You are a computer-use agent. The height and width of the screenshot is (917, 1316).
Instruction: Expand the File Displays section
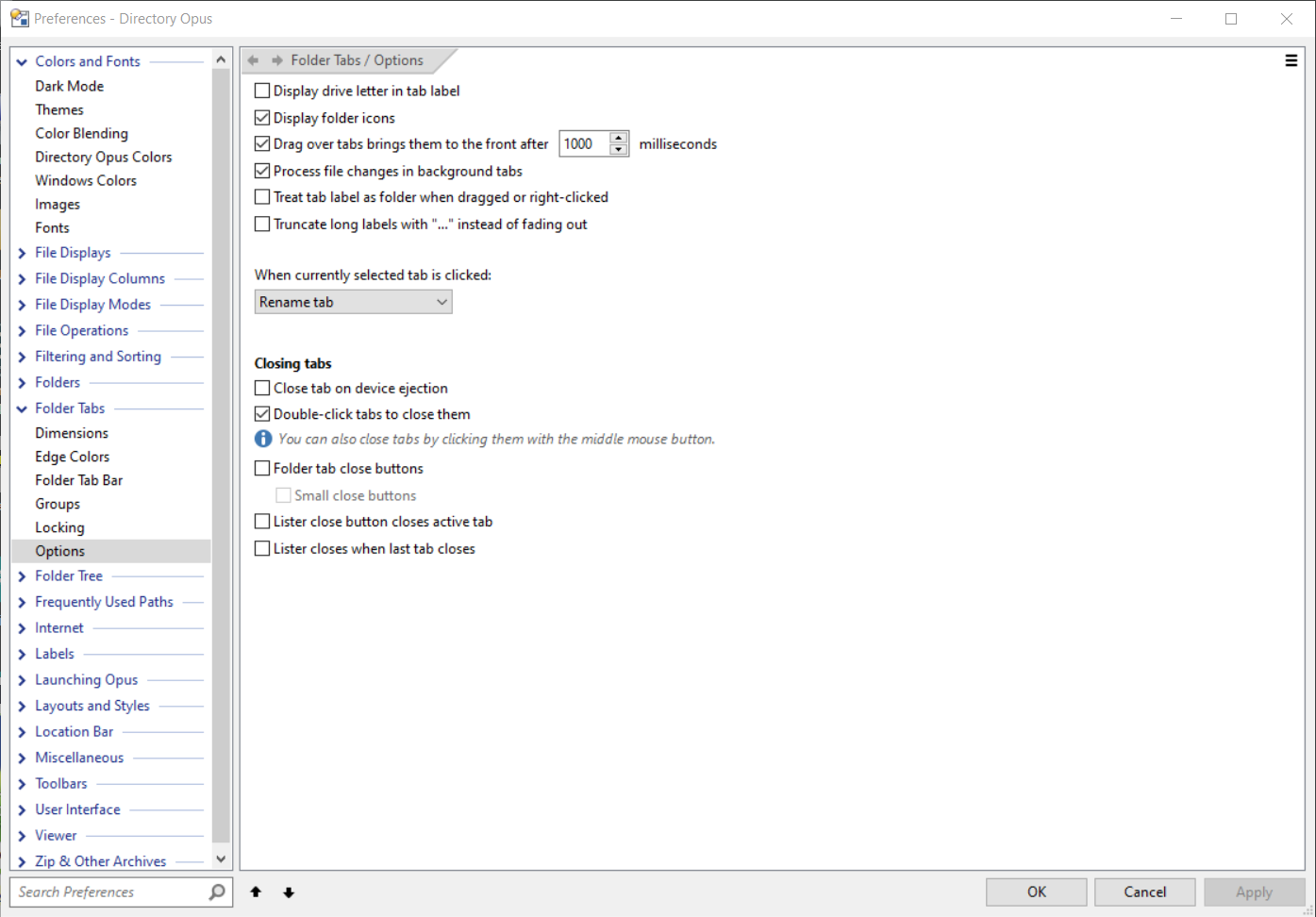click(22, 253)
